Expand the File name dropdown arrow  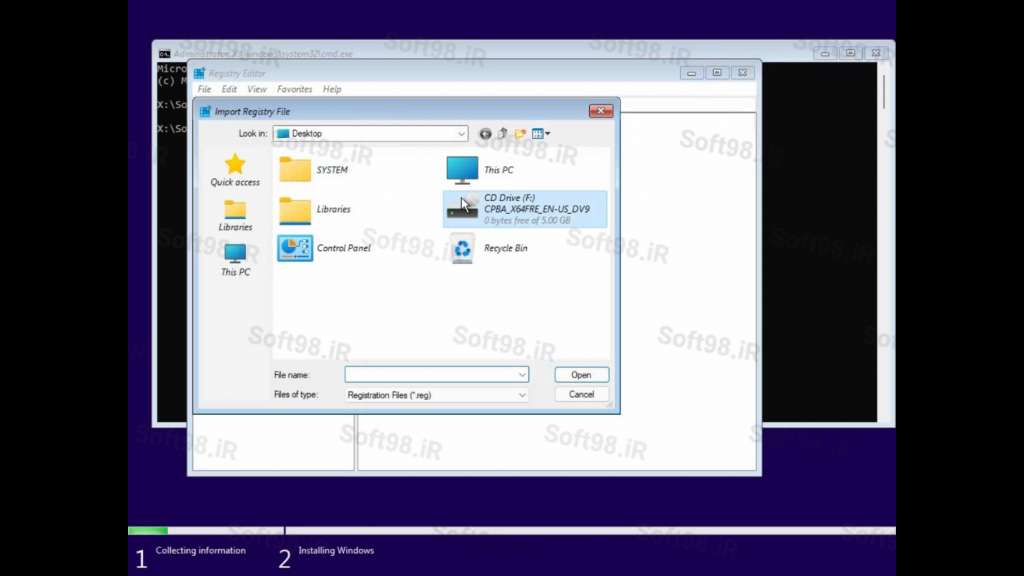pyautogui.click(x=522, y=375)
